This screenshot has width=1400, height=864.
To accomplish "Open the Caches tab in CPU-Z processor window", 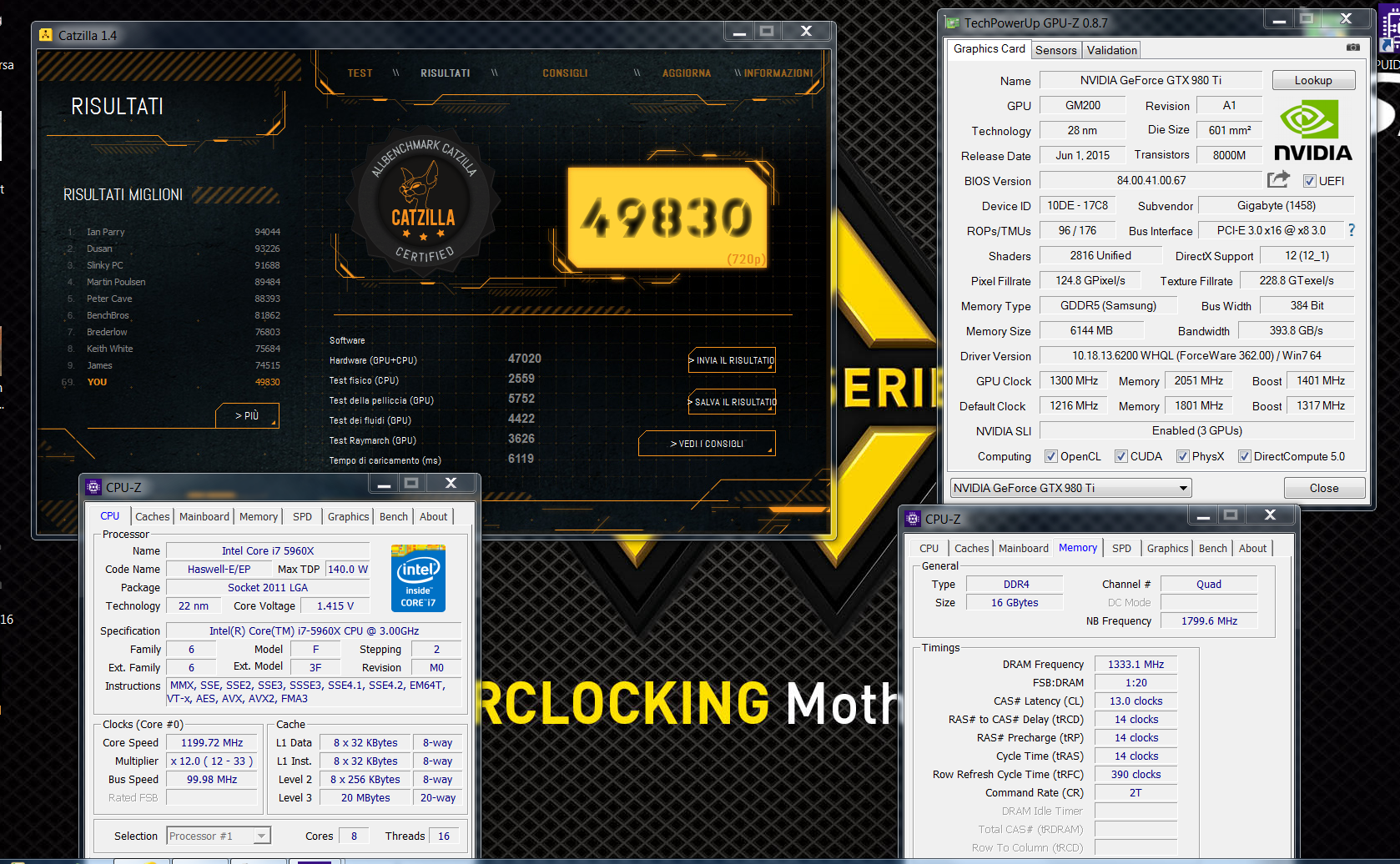I will point(153,516).
